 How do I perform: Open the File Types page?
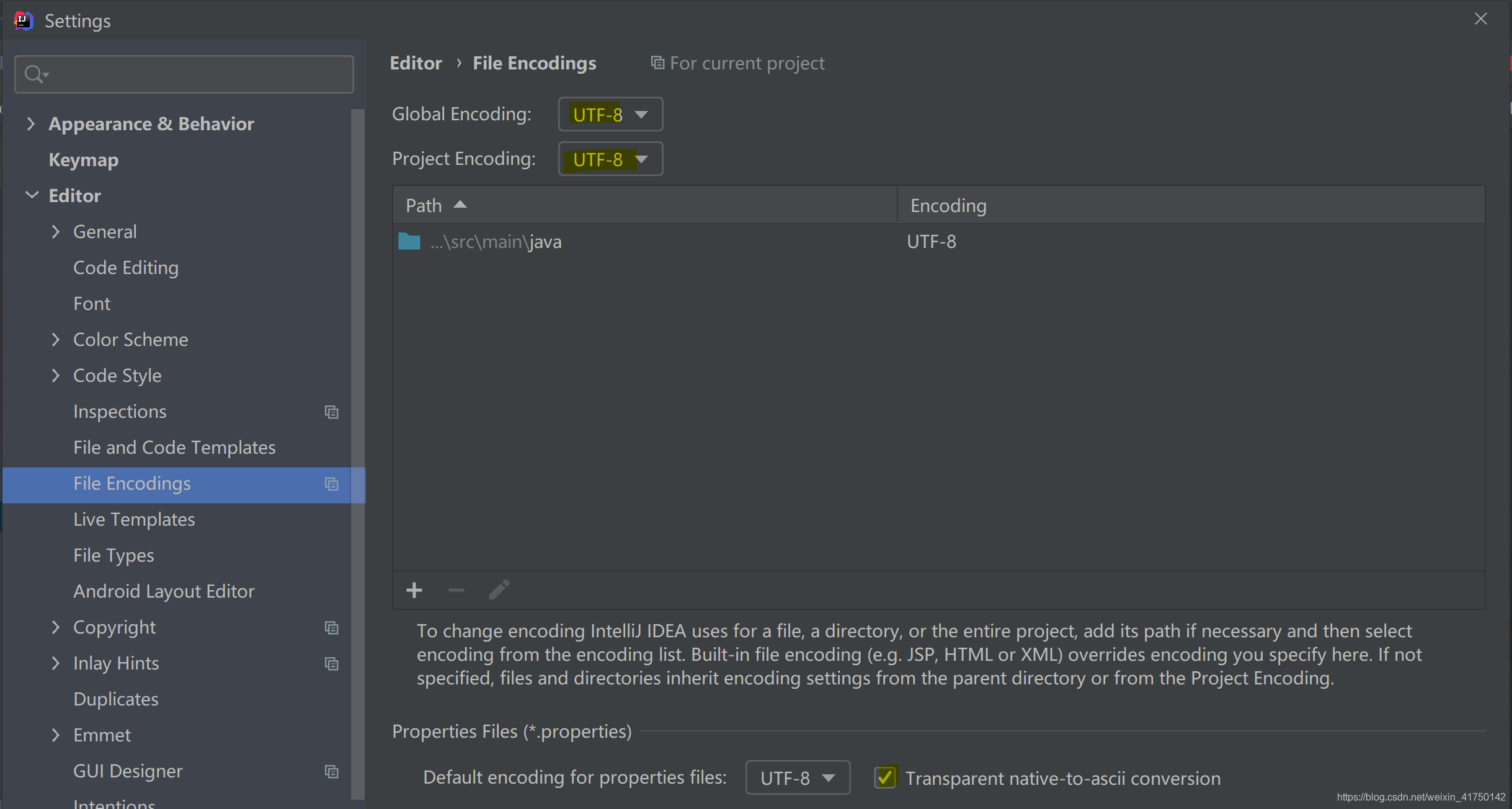[x=113, y=555]
